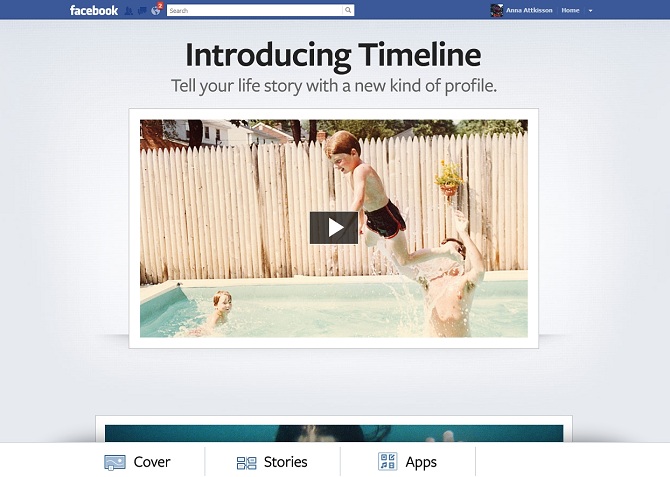This screenshot has width=670, height=477.
Task: Click the underwater cover preview image
Action: tap(334, 433)
